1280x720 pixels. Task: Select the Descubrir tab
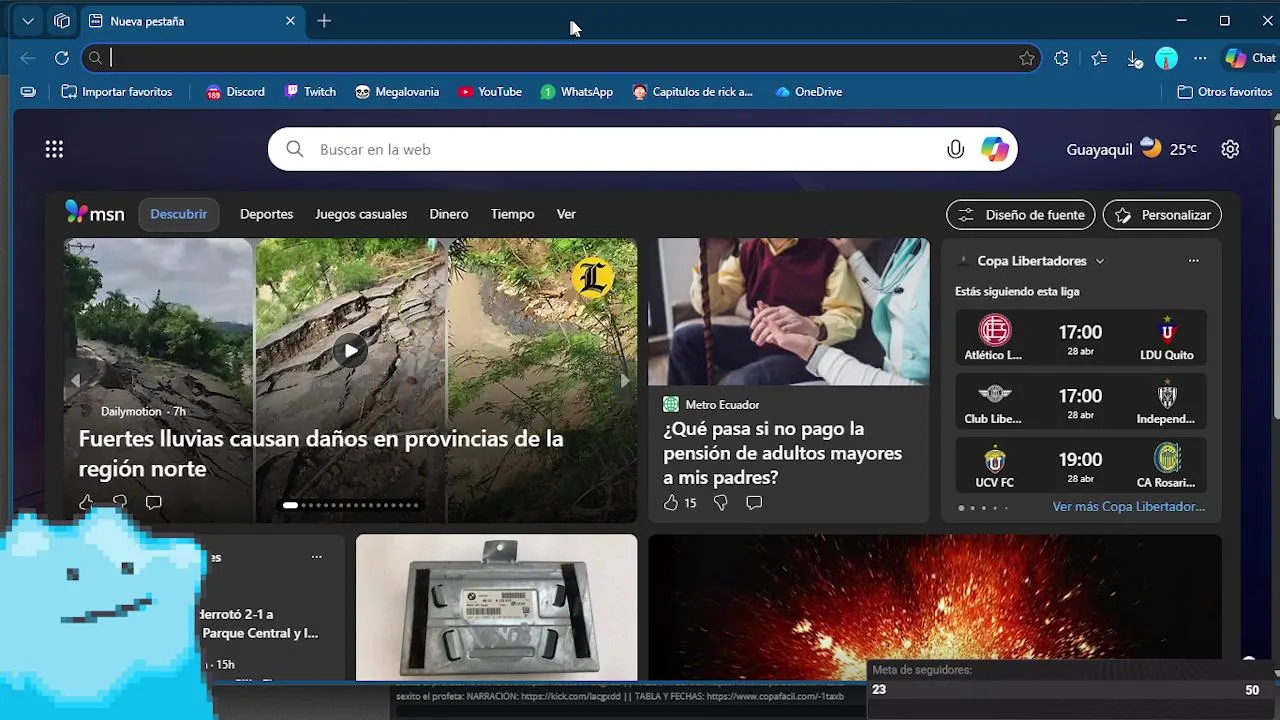179,214
